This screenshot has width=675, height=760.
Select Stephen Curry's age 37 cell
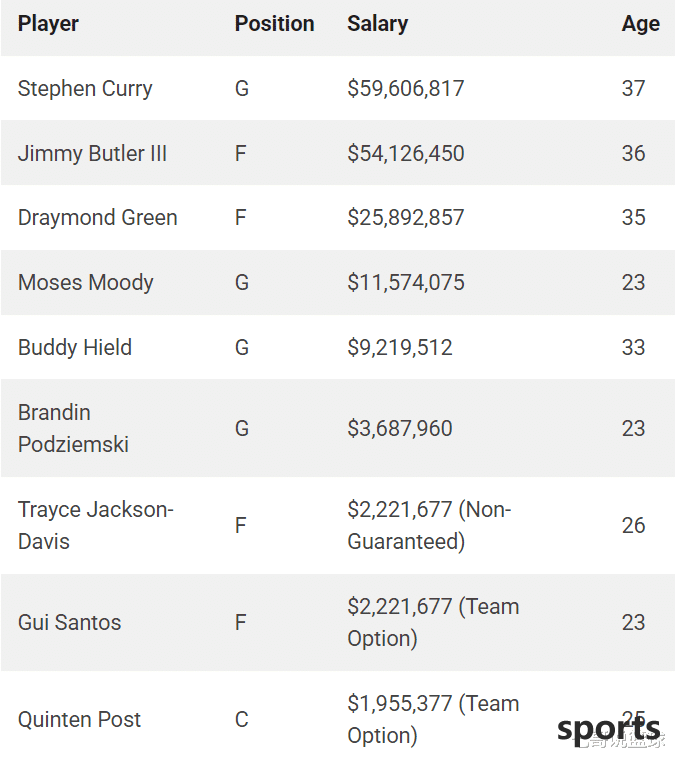pos(633,89)
